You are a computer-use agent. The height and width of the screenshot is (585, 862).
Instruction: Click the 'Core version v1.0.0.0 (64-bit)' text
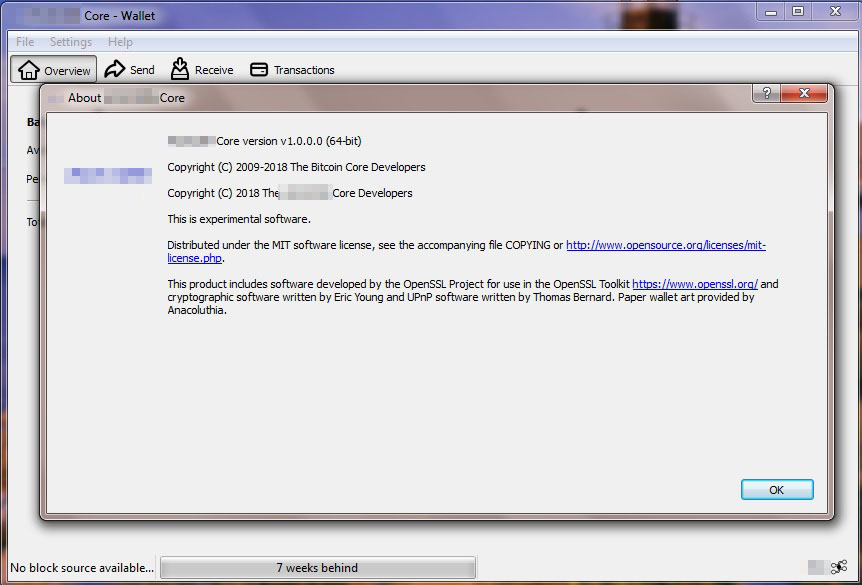(289, 141)
